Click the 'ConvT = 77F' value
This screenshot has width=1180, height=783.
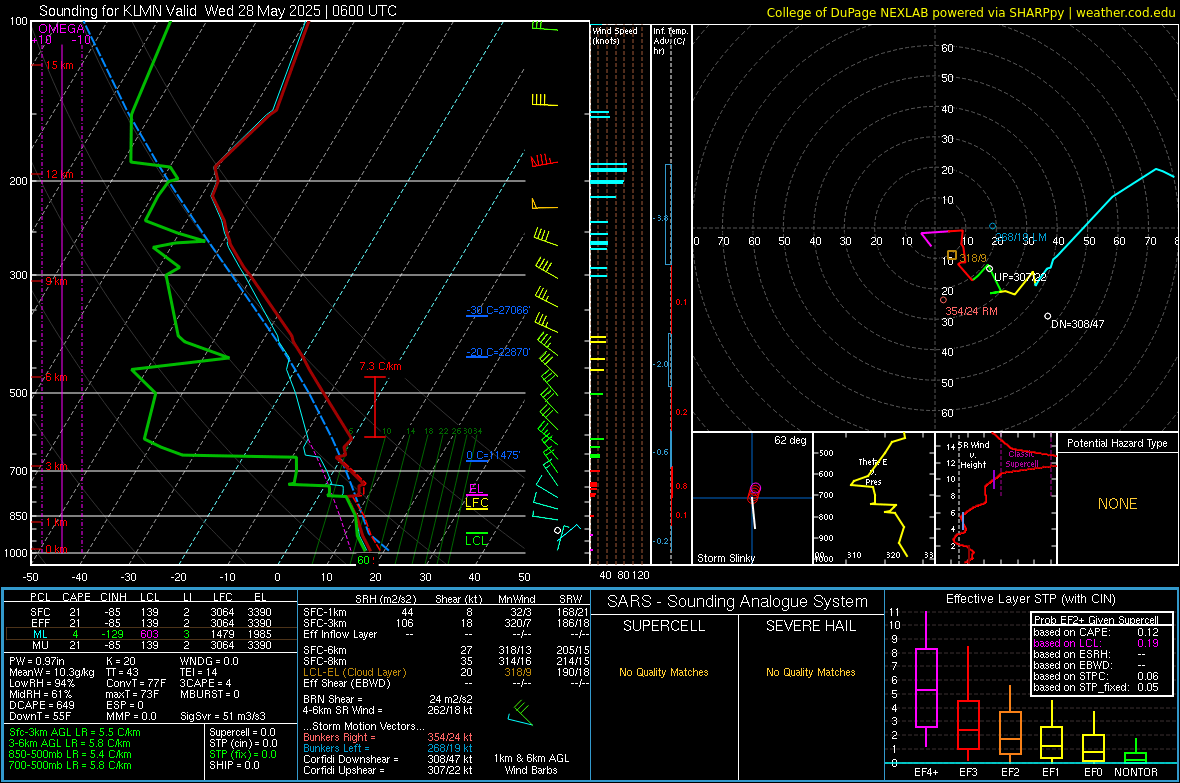coord(136,683)
